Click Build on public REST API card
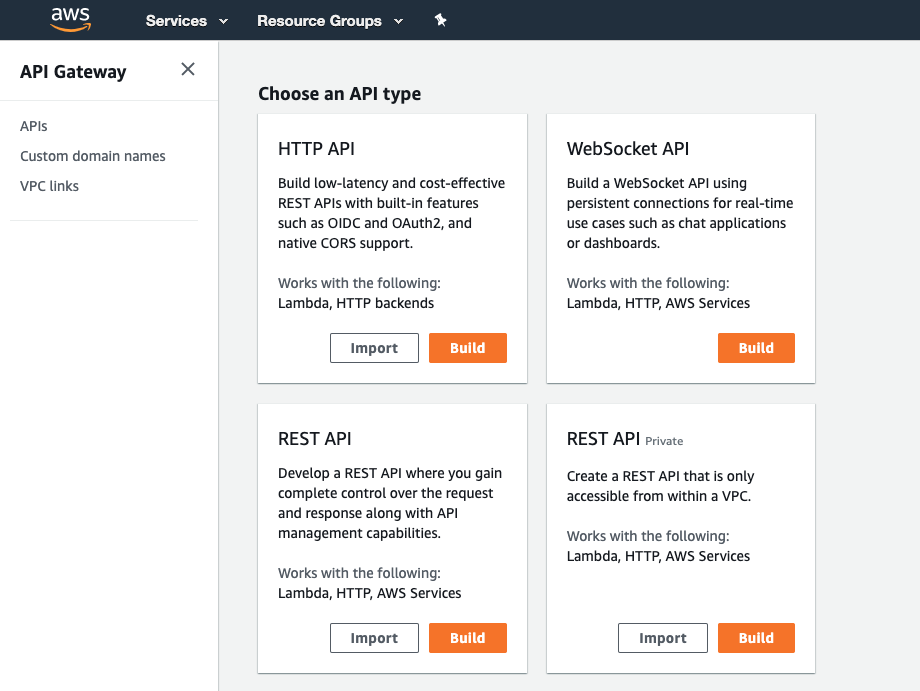This screenshot has height=691, width=920. [467, 638]
